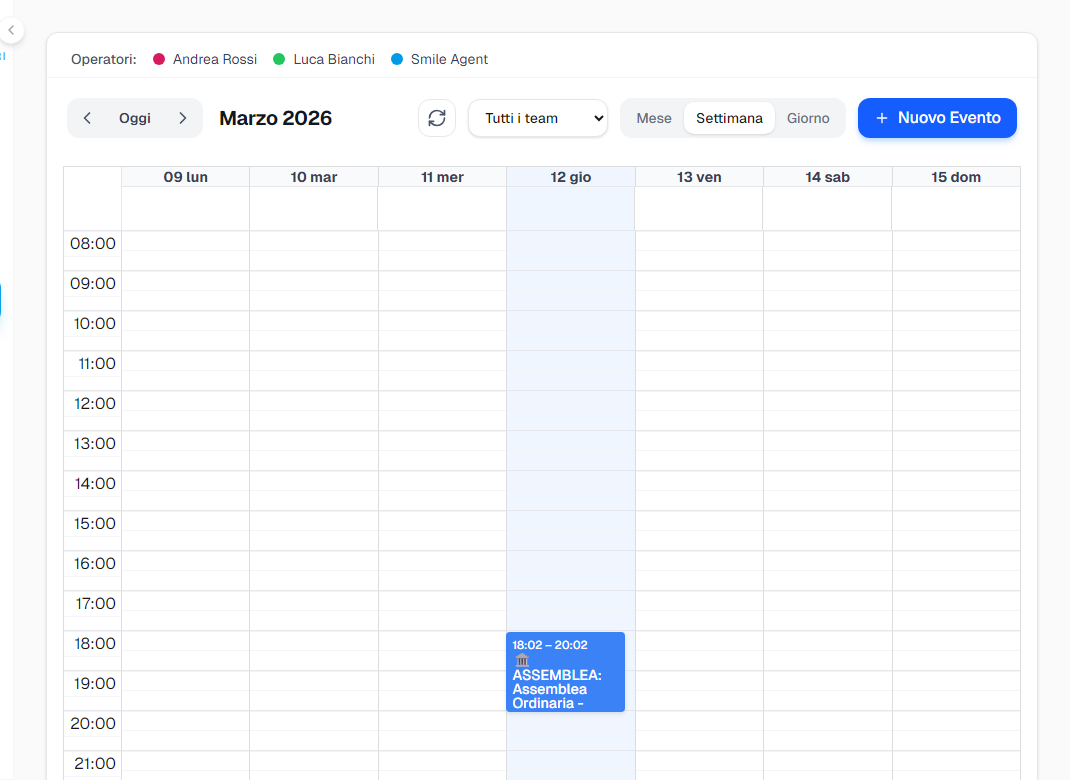Click an empty 10:00 slot on 13 ven
Image resolution: width=1070 pixels, height=780 pixels.
tap(698, 333)
